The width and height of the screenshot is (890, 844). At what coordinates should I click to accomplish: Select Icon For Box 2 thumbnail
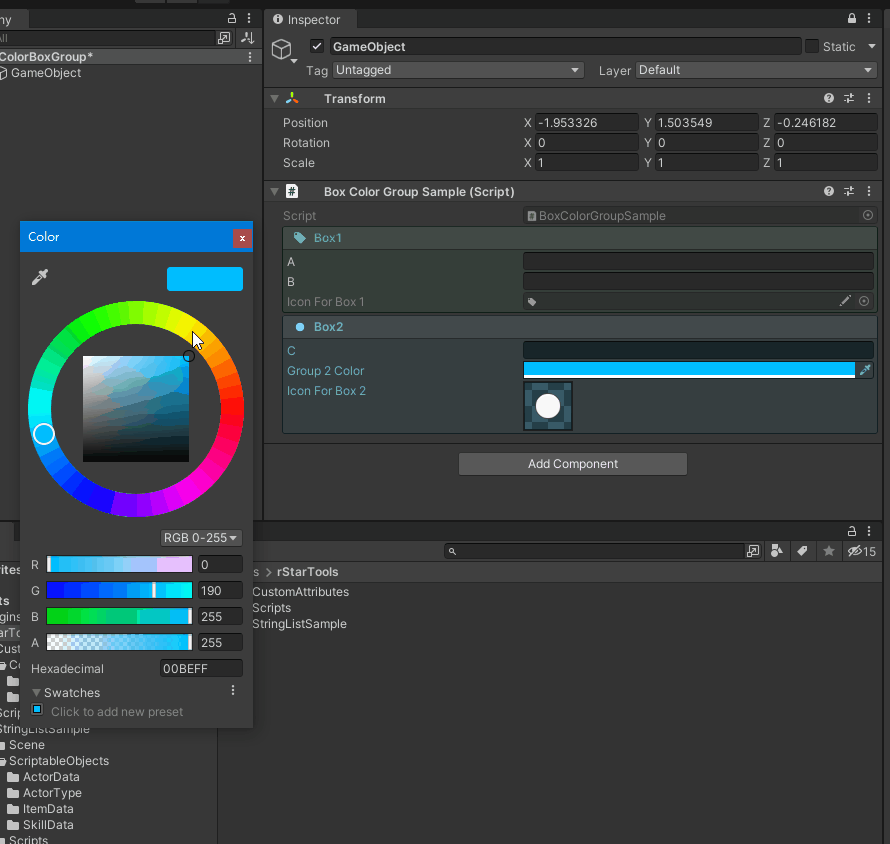pos(548,406)
